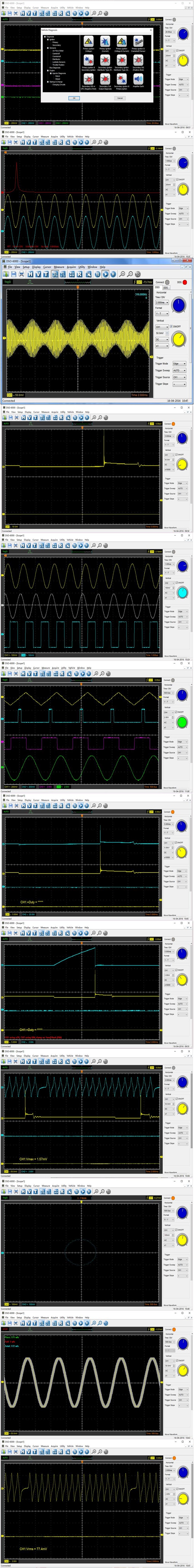
Task: Open Measure menu in modulated-waveform window
Action: 59,267
